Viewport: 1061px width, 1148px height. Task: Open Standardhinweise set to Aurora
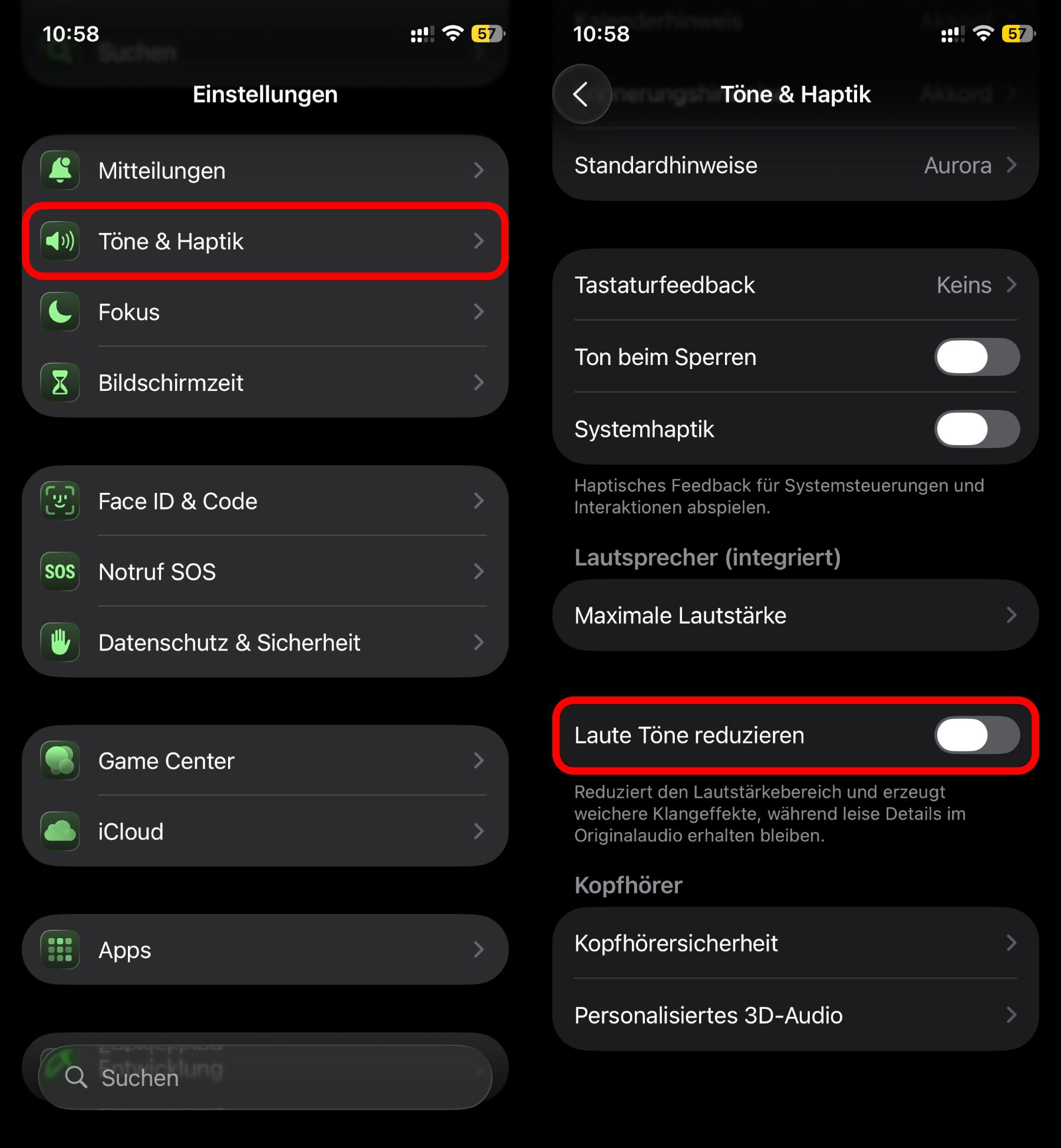(796, 166)
